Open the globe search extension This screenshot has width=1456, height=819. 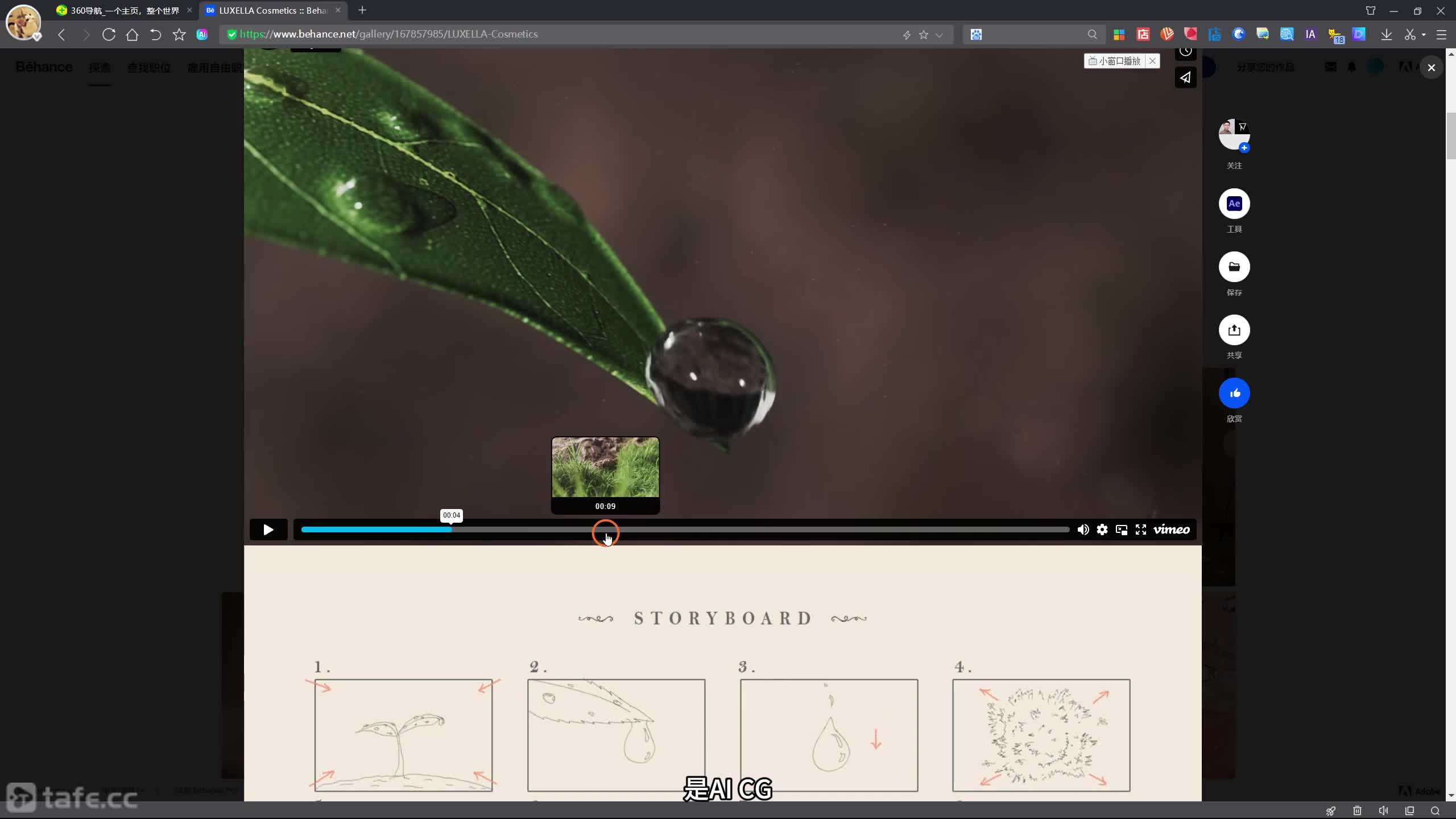[x=1287, y=35]
